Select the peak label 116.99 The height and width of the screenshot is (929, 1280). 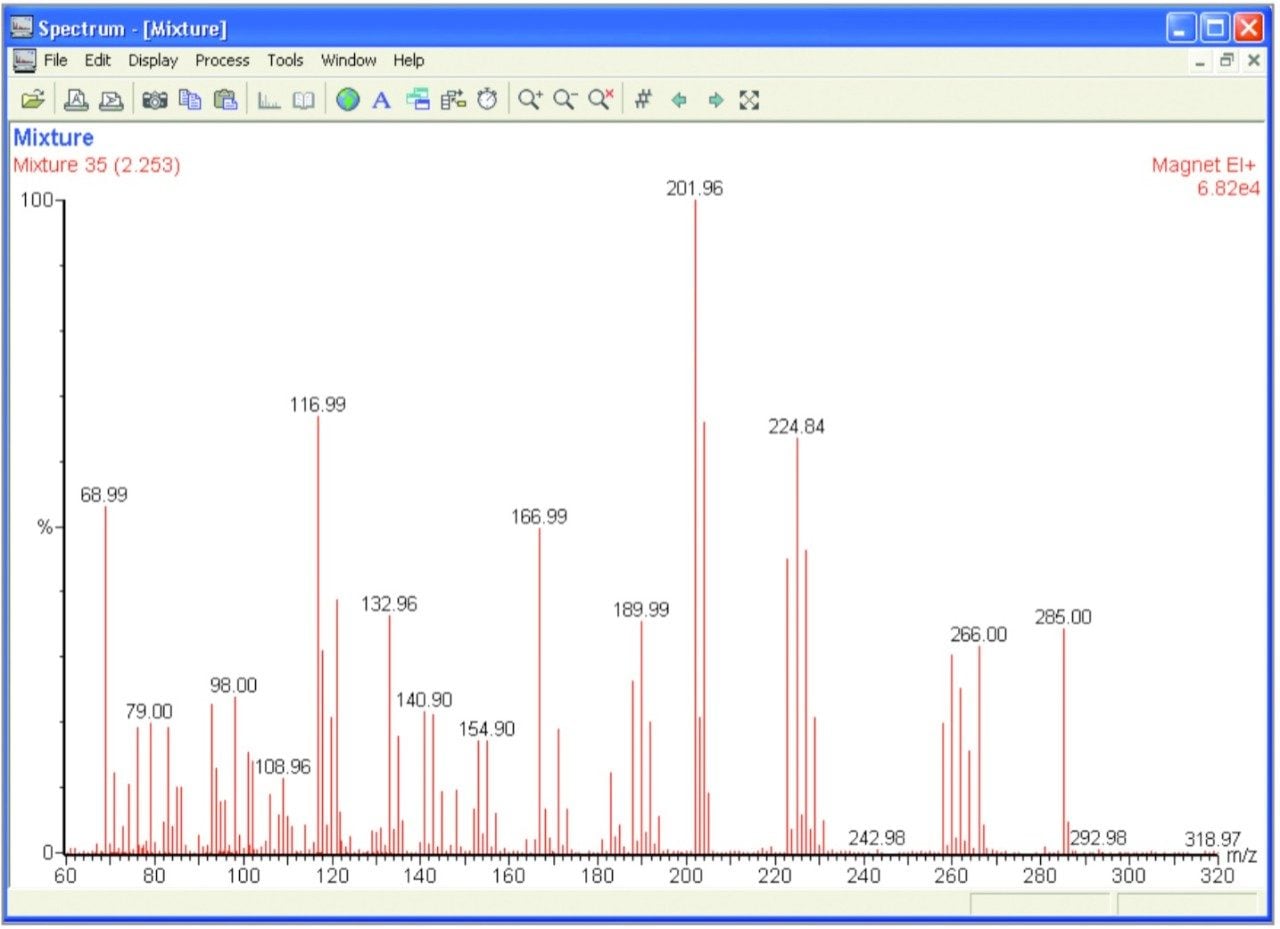[x=318, y=405]
